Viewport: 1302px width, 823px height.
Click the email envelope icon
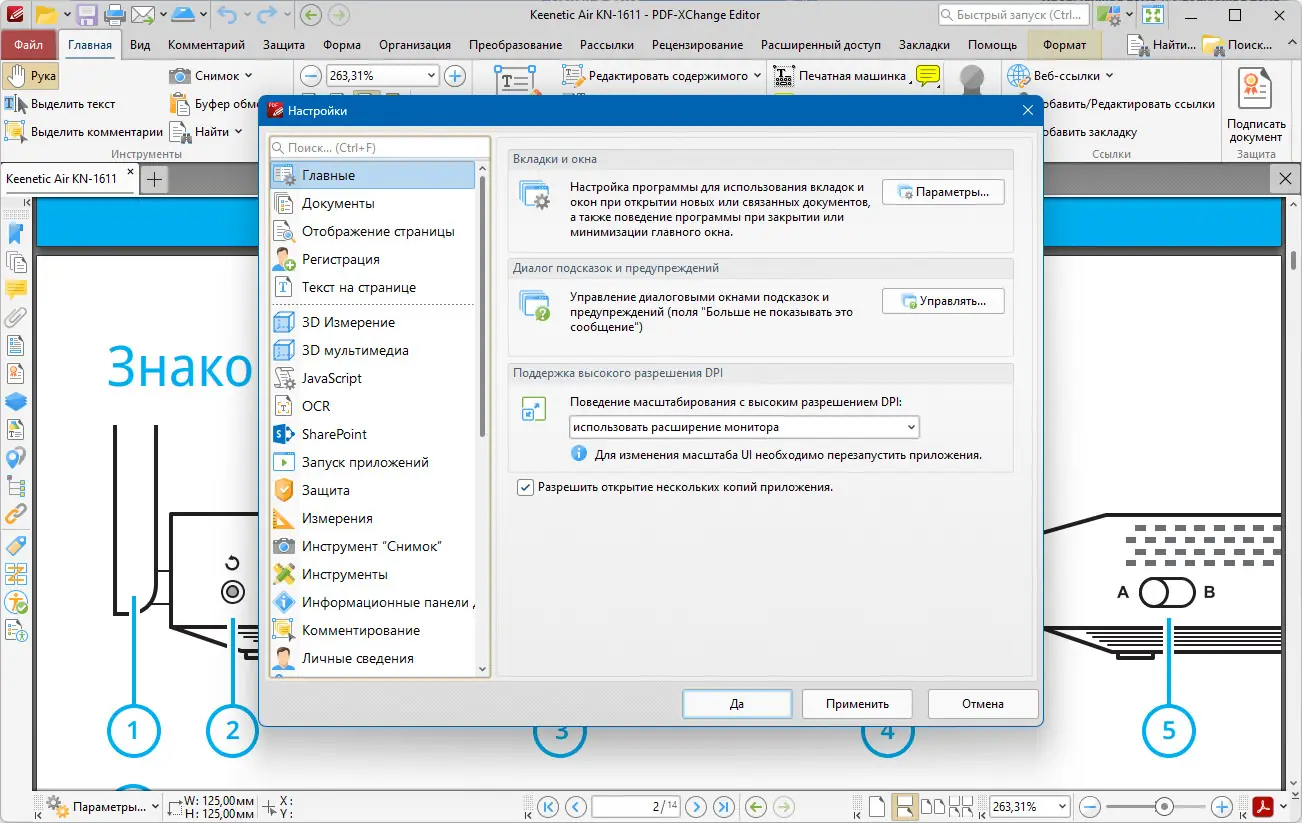click(143, 15)
